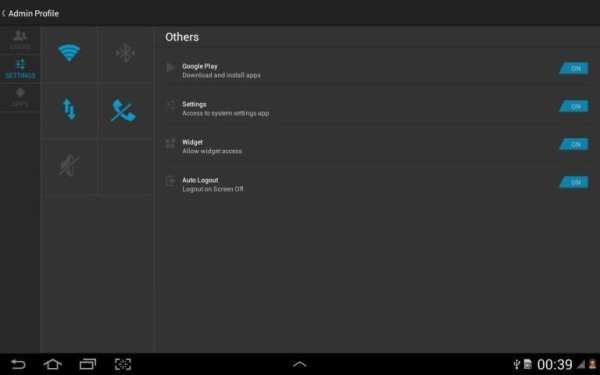600x375 pixels.
Task: Click the 'Others' section heading
Action: pos(182,37)
